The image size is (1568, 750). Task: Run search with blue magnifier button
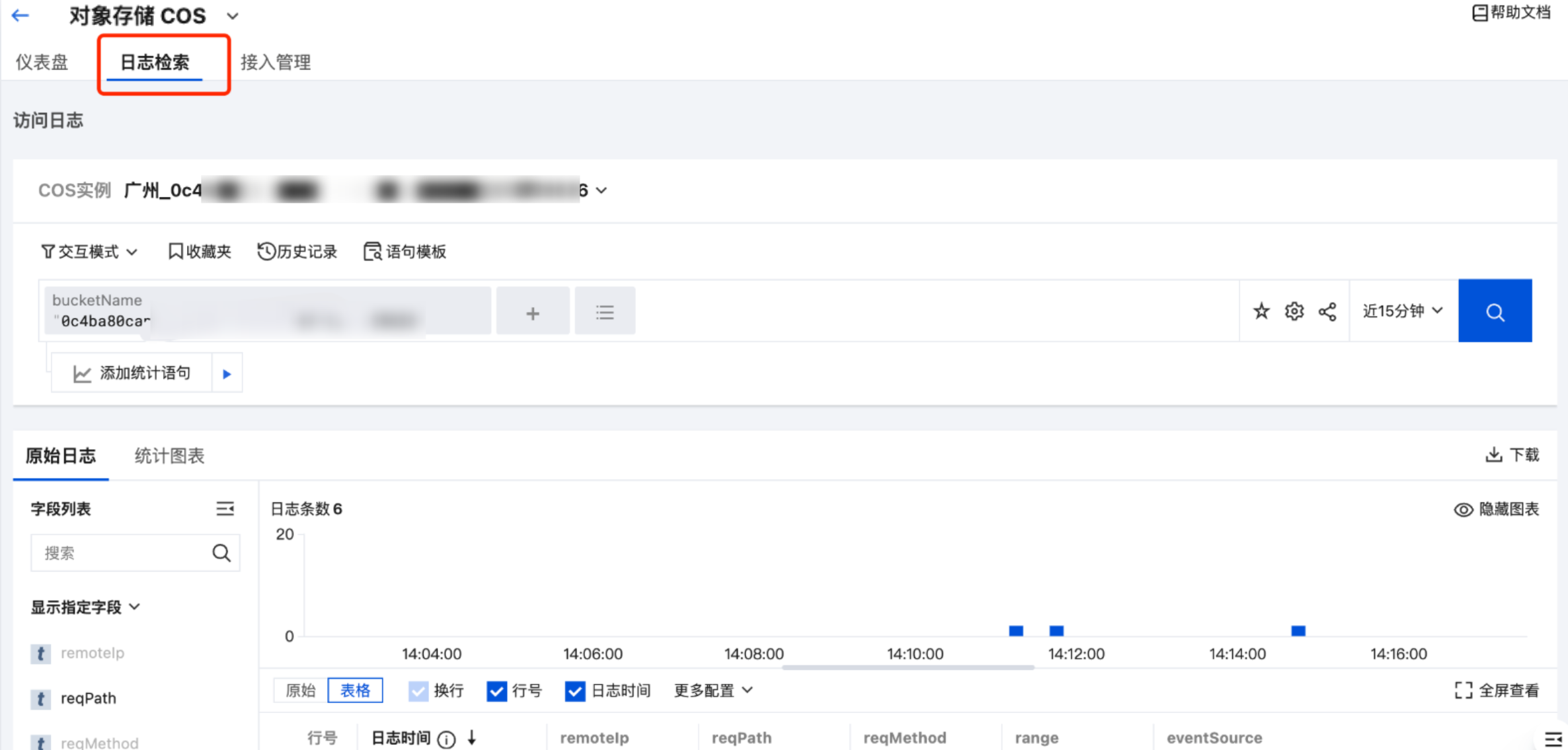click(1495, 311)
